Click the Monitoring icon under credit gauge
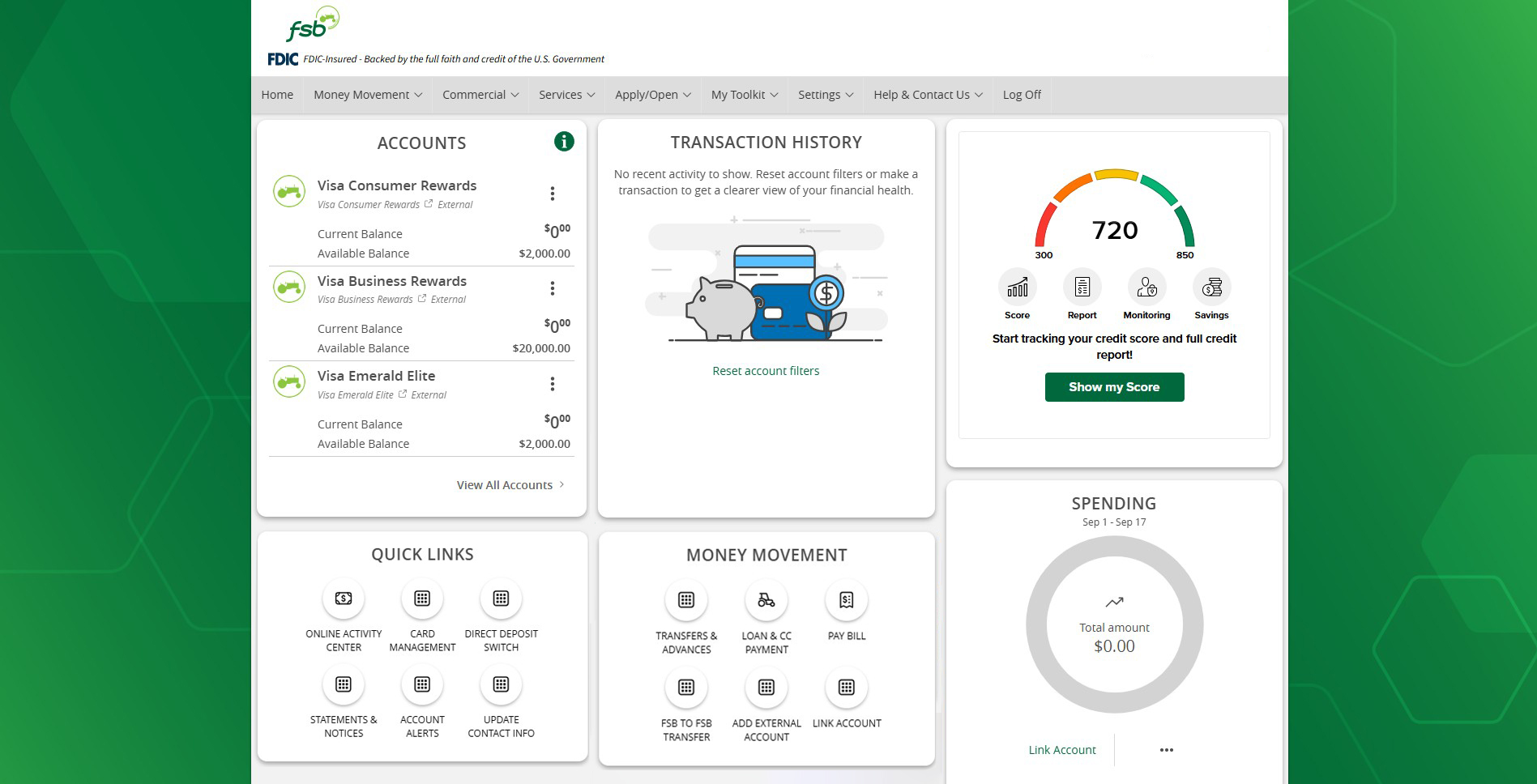1537x784 pixels. click(1146, 288)
